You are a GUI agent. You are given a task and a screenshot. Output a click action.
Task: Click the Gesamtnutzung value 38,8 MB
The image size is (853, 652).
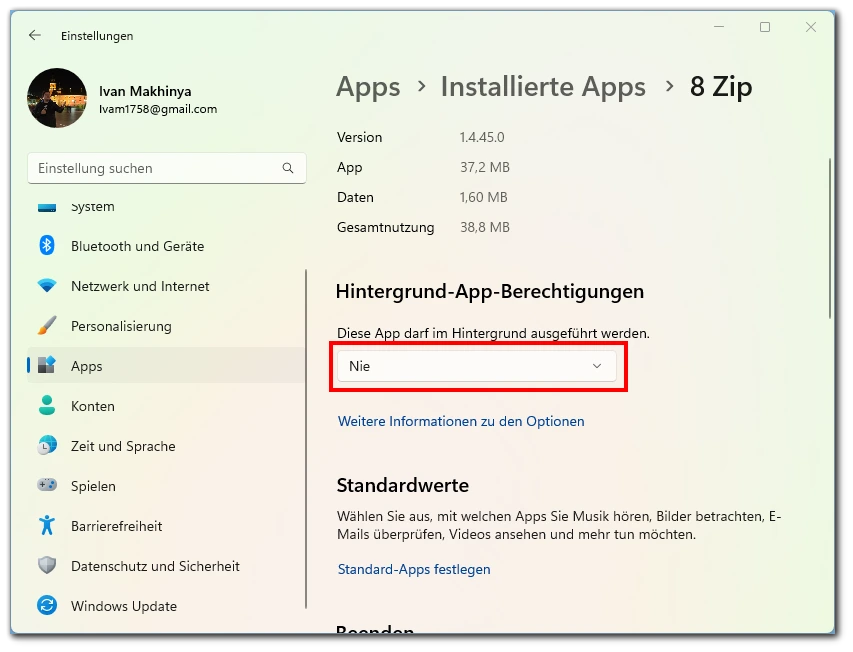(485, 227)
